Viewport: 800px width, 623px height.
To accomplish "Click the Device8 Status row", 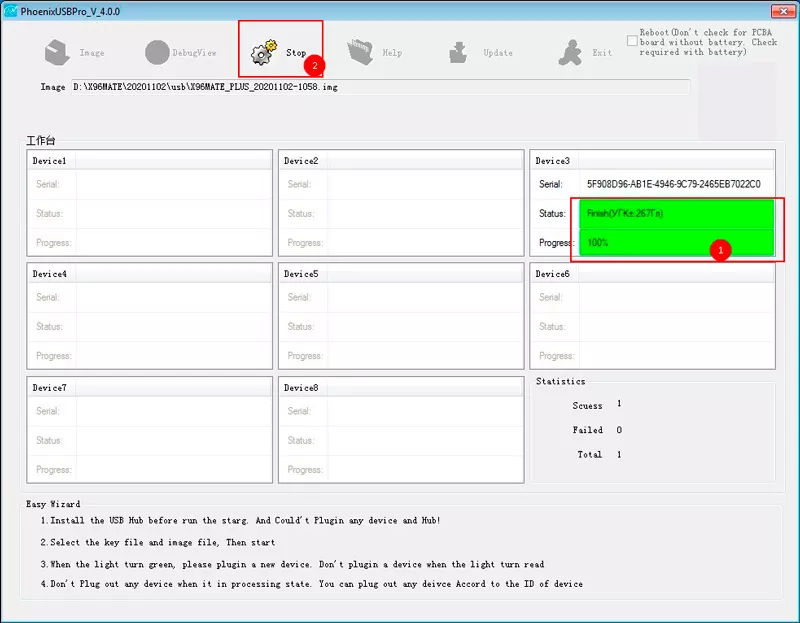I will click(x=401, y=440).
